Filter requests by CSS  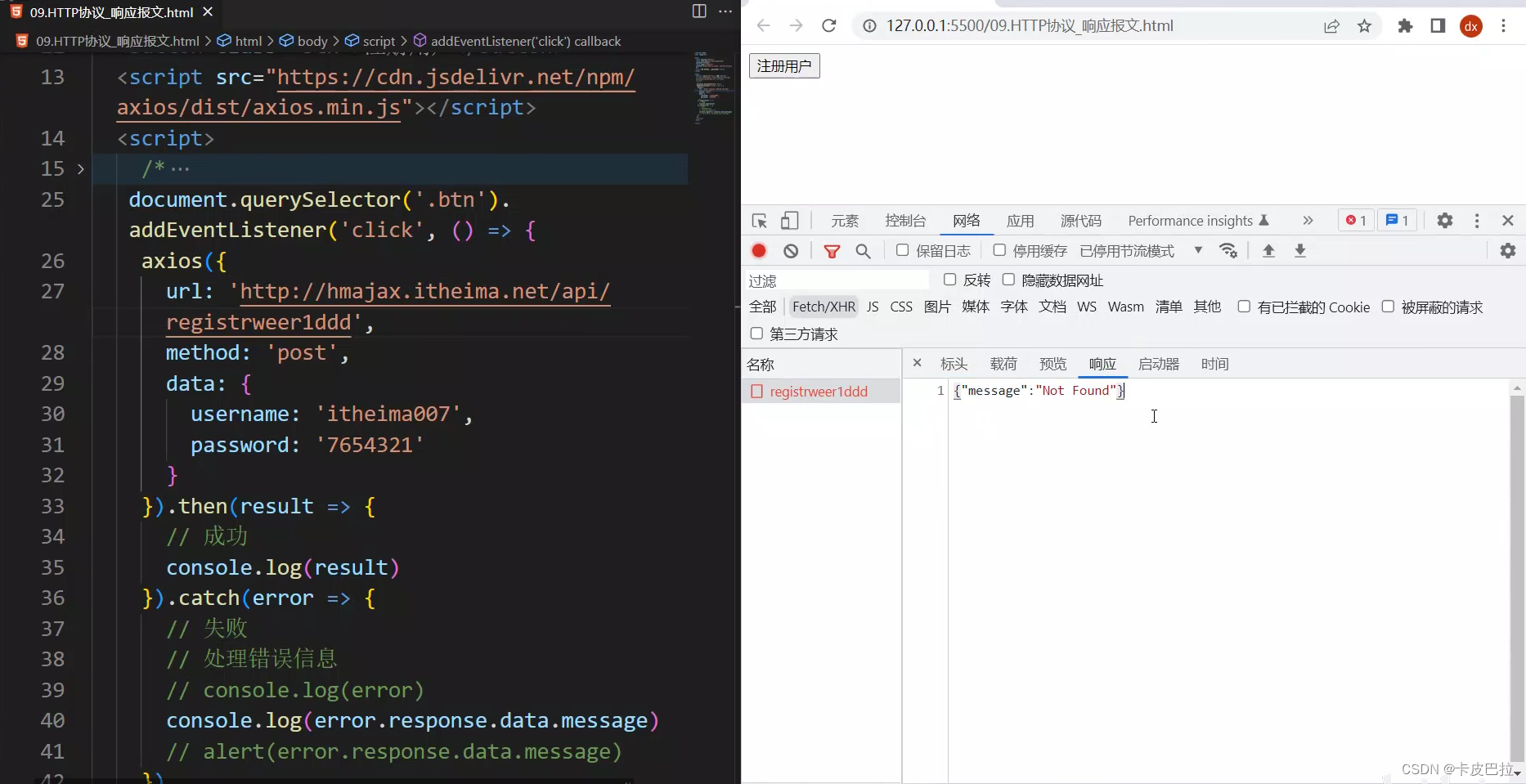[x=901, y=307]
